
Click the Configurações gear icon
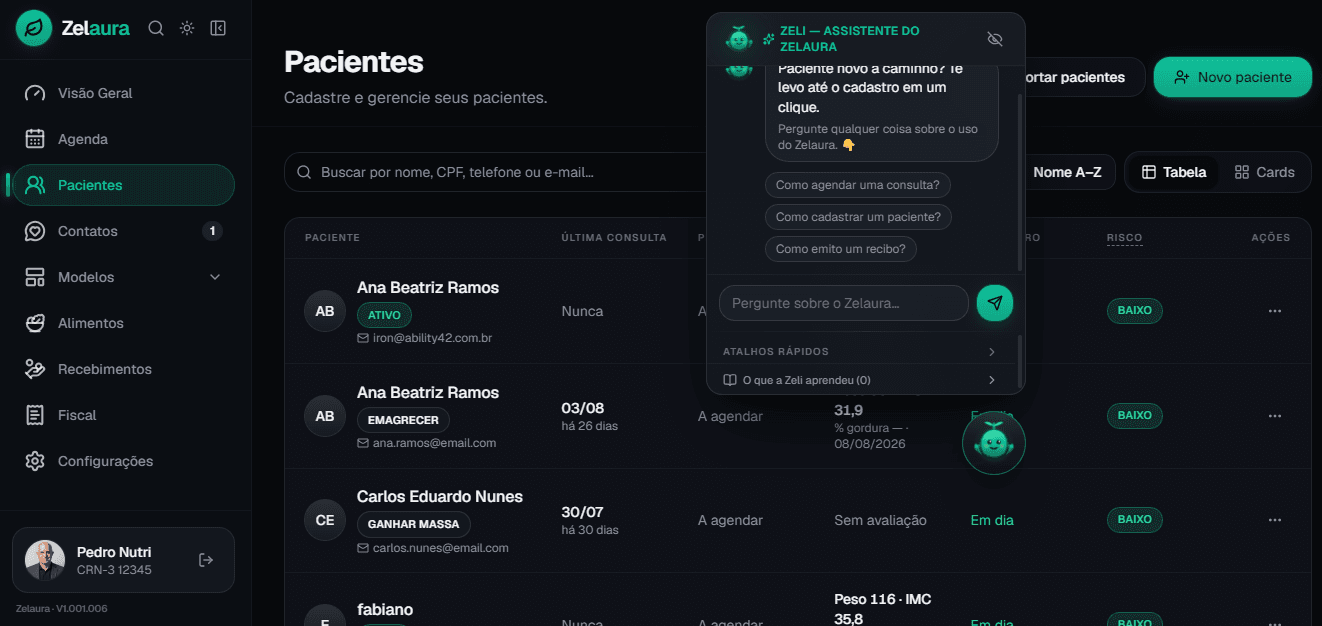(x=35, y=461)
